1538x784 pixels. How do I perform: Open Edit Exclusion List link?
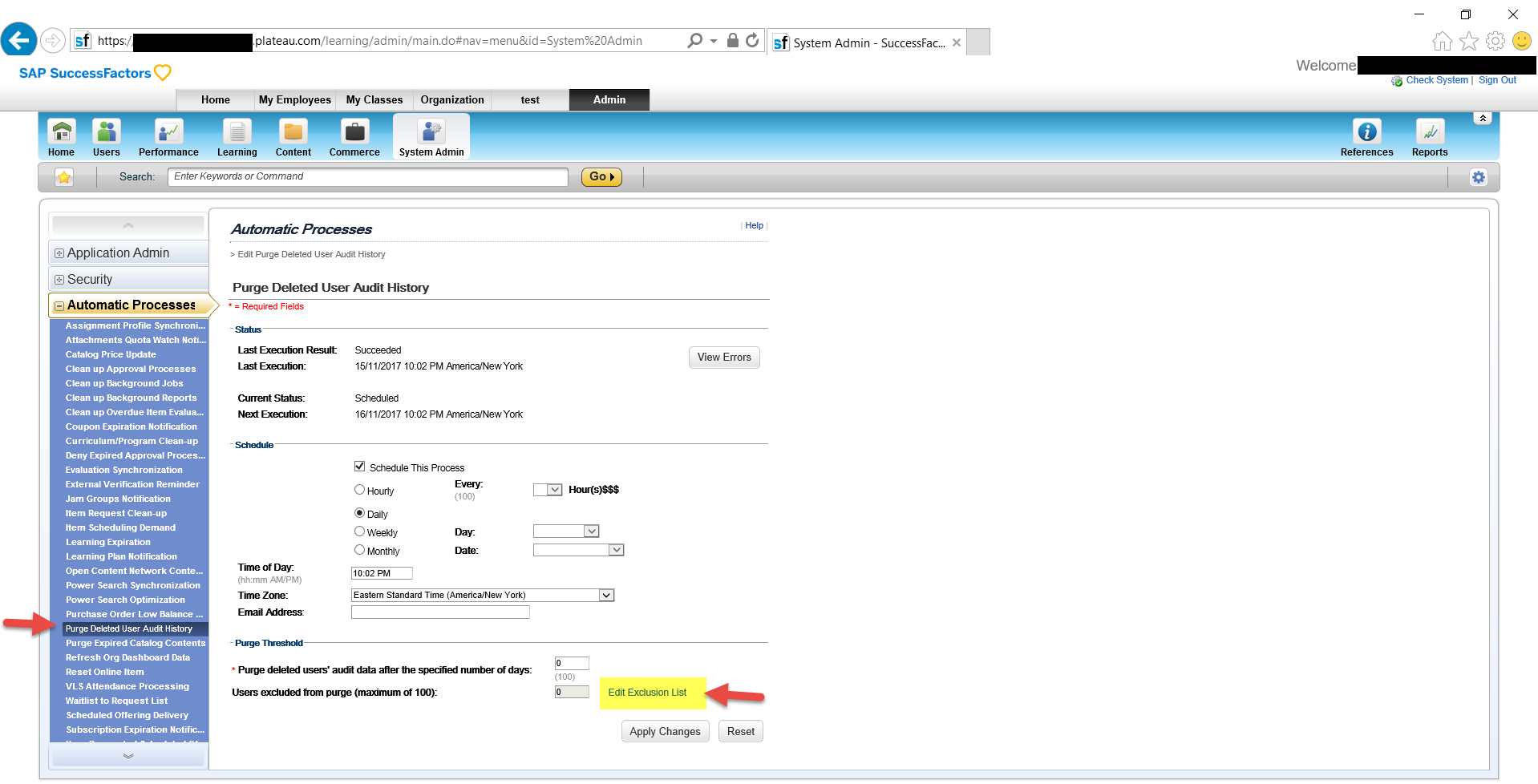tap(647, 693)
